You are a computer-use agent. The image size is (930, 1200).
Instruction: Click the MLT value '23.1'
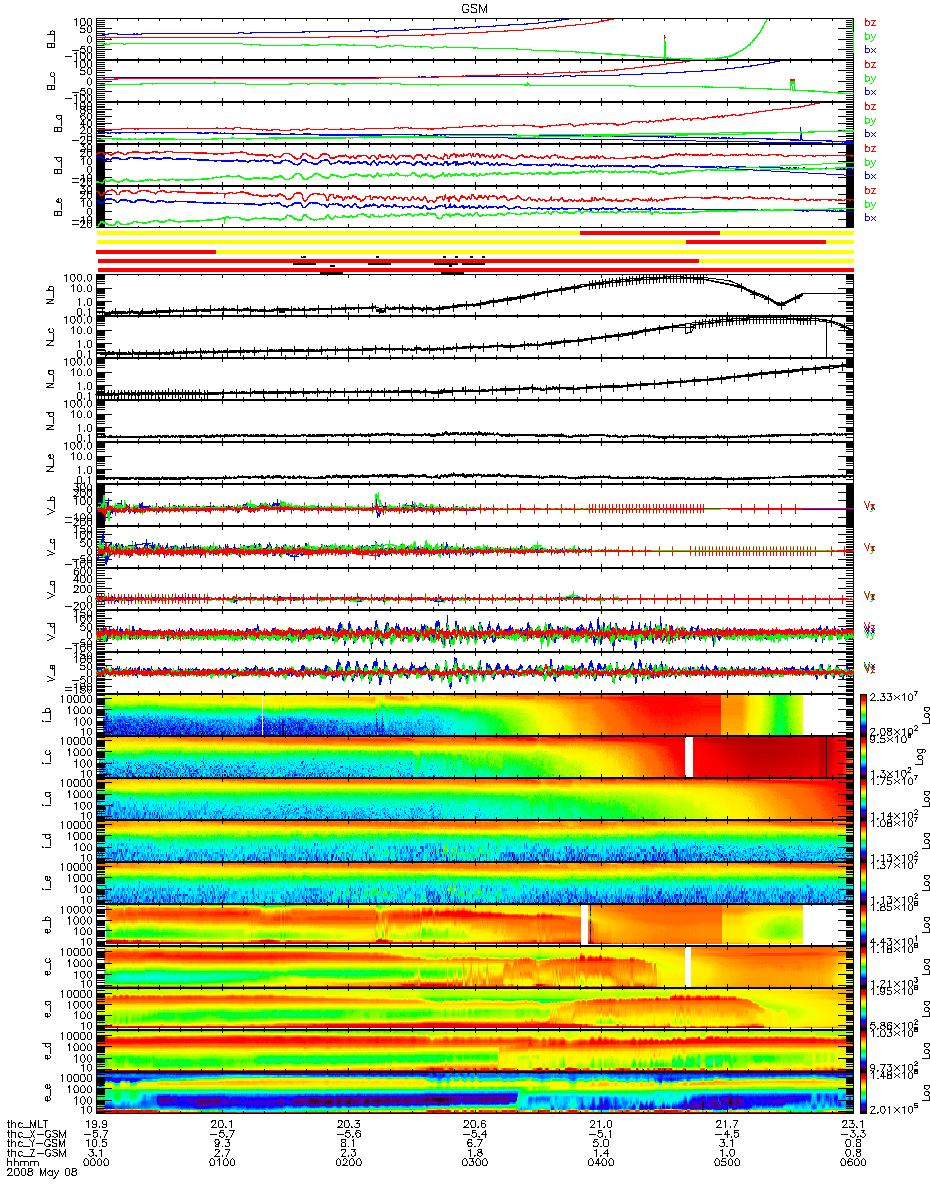(x=852, y=1126)
